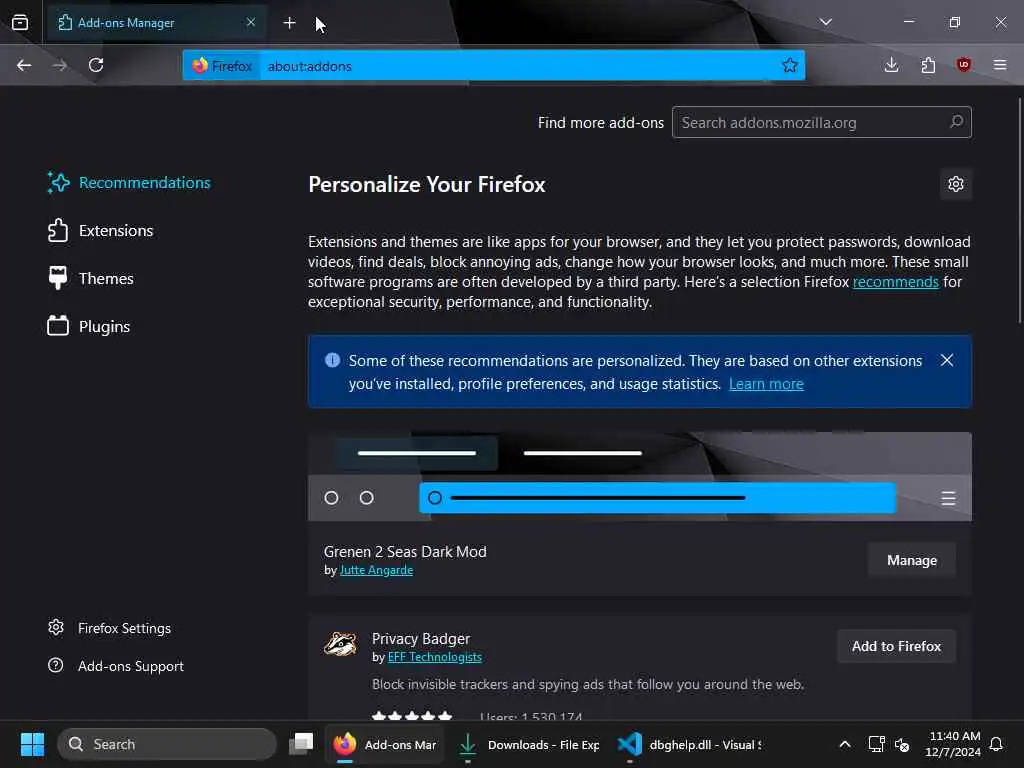Open EFF Technologists author link
Viewport: 1024px width, 768px height.
tap(434, 657)
